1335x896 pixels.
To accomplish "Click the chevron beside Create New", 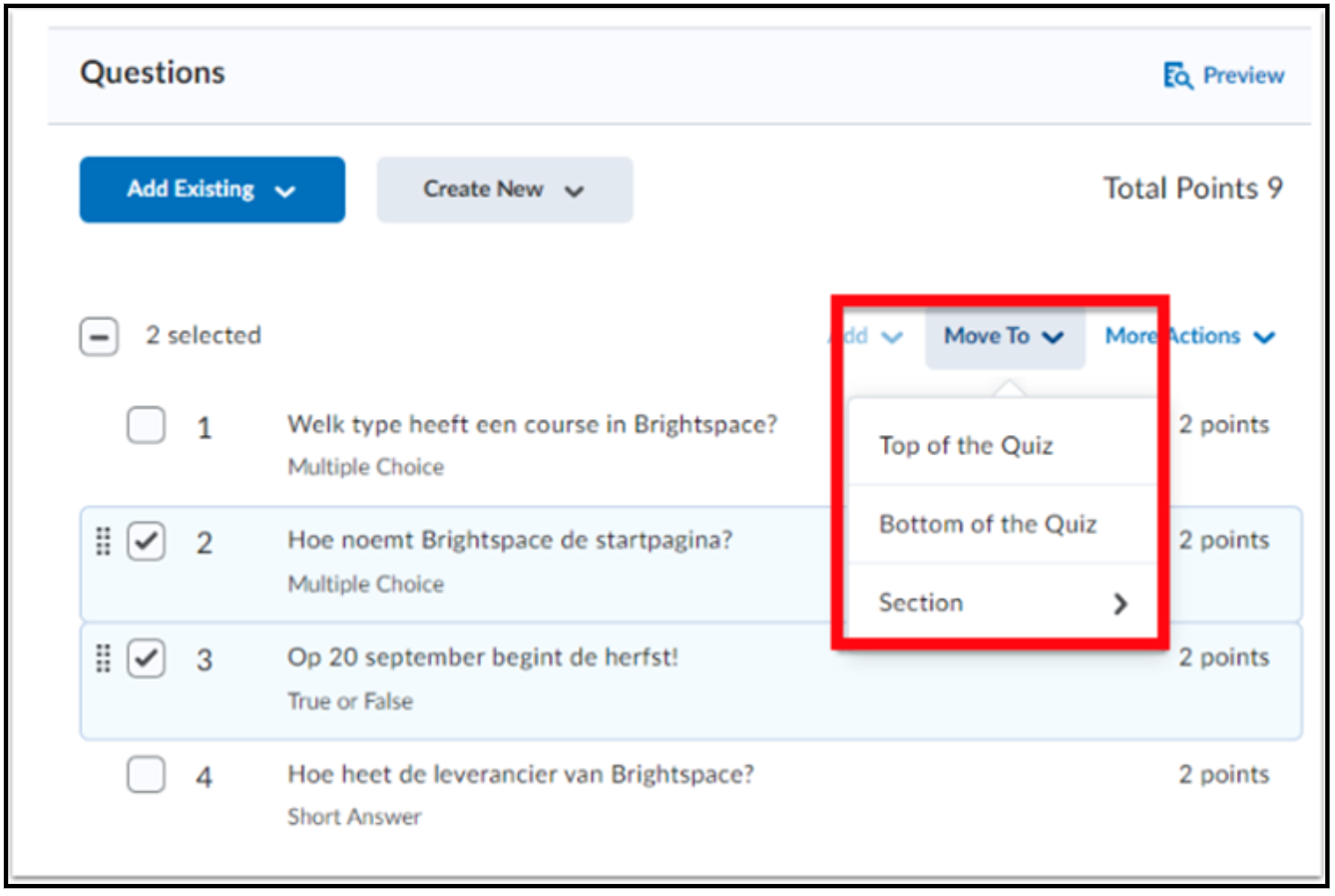I will 574,191.
